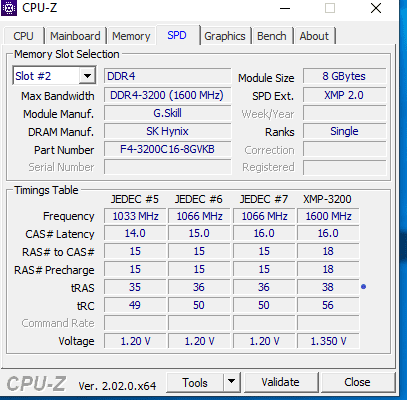
Task: Open the Memory tab
Action: [x=131, y=36]
